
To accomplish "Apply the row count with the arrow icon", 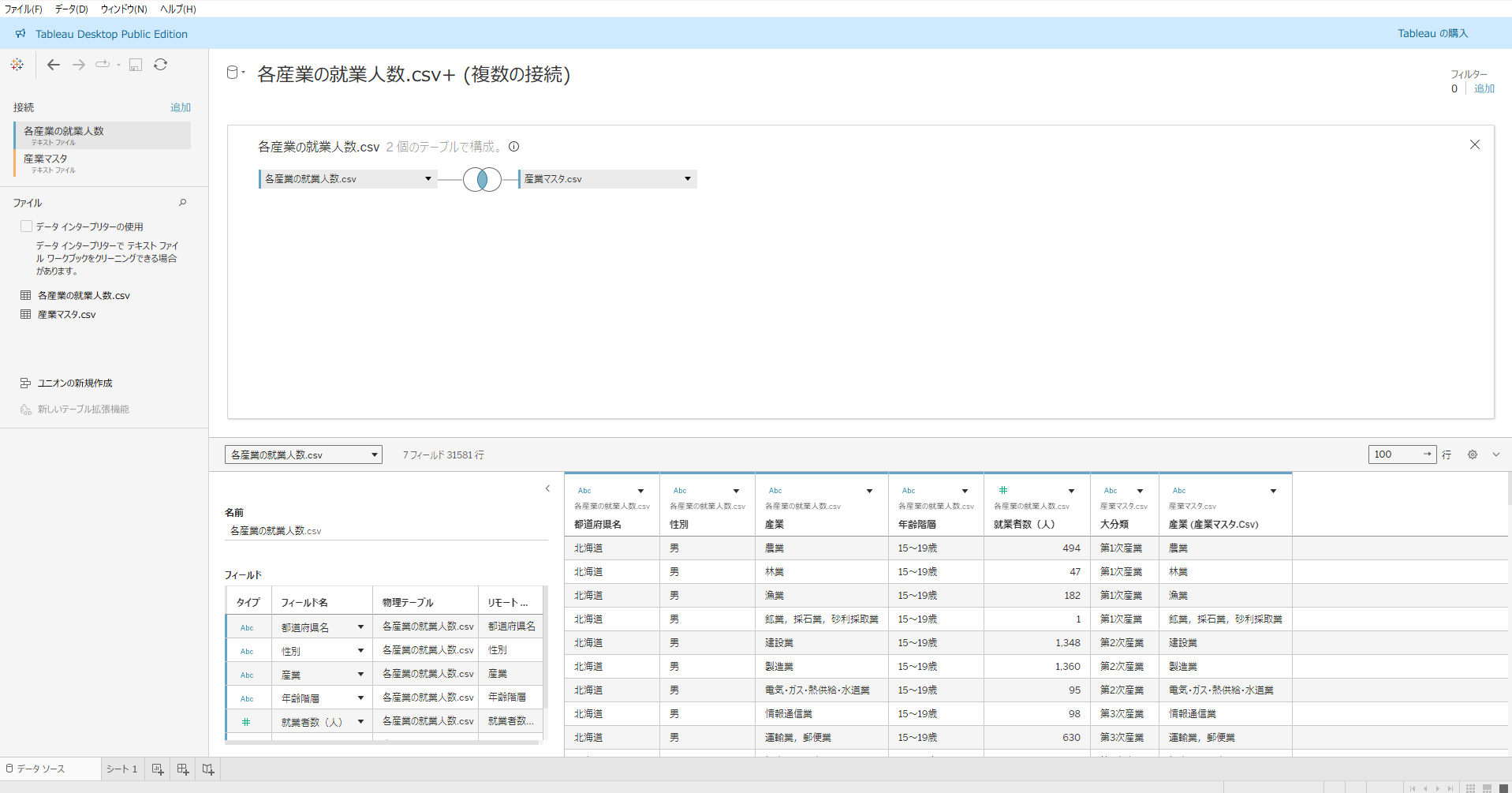I will point(1427,454).
